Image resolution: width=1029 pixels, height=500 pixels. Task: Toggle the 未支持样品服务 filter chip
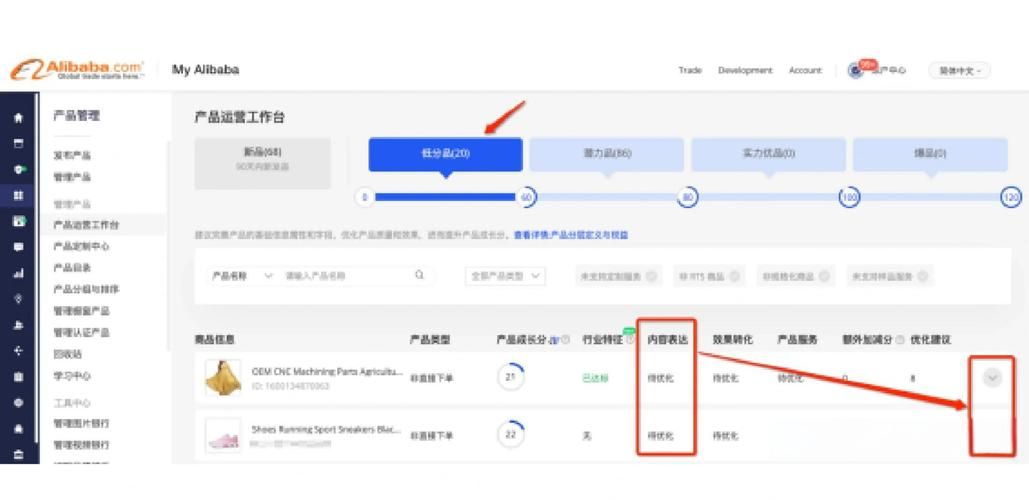[x=889, y=276]
